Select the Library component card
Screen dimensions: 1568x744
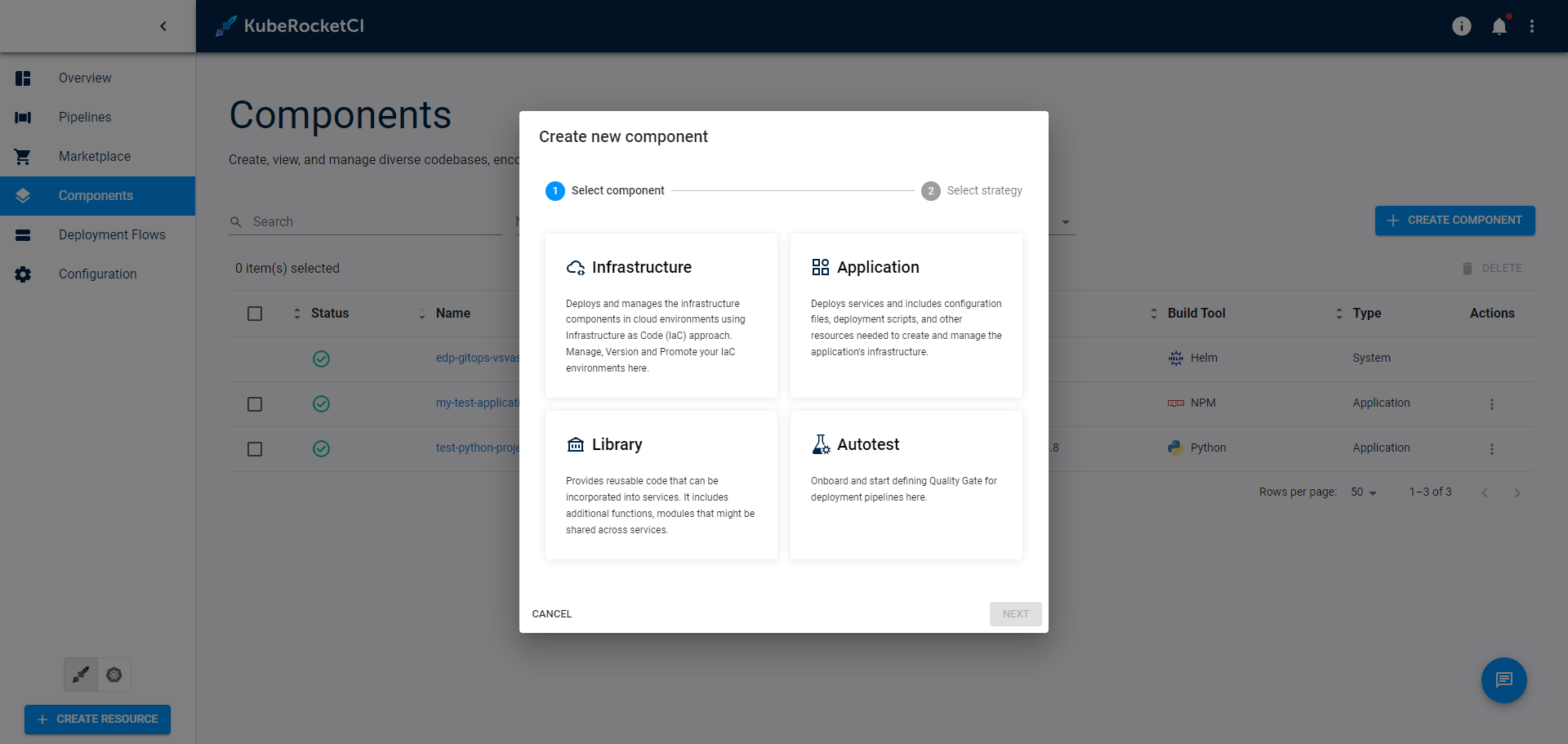coord(661,485)
